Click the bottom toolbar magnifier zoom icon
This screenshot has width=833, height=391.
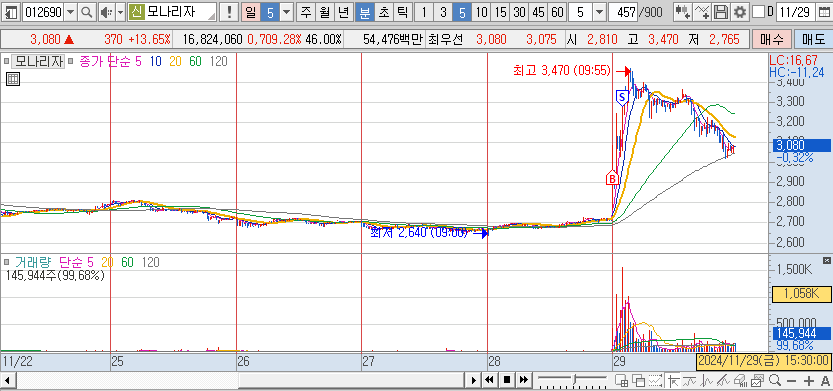(x=775, y=380)
